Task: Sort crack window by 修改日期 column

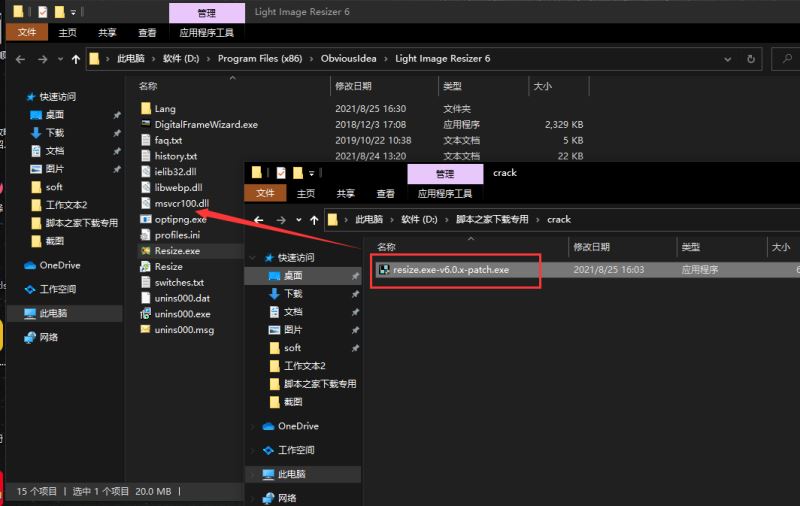Action: (x=591, y=247)
